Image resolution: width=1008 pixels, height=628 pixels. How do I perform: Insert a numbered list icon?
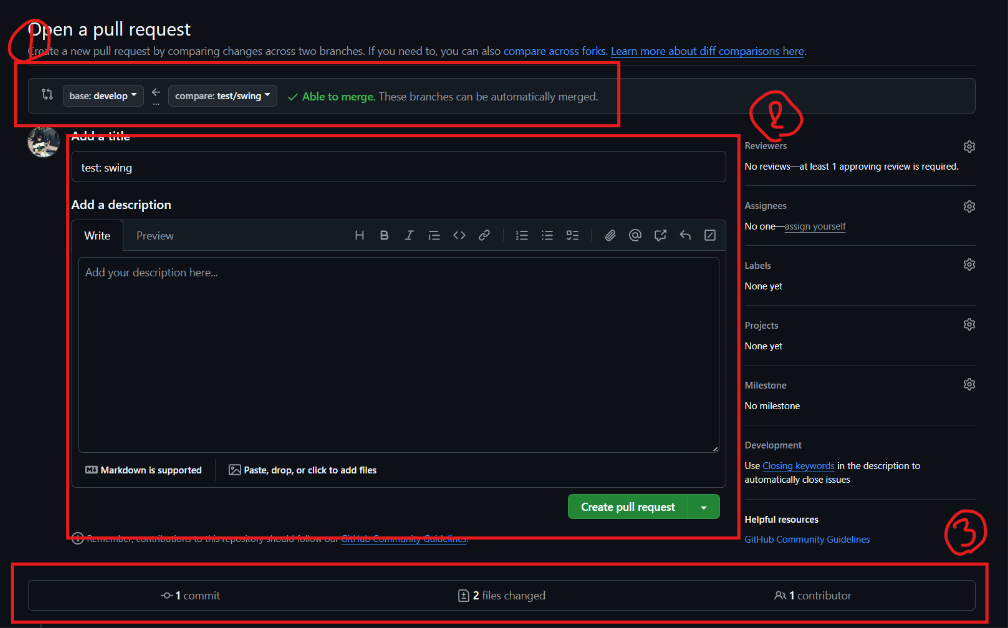[x=522, y=235]
